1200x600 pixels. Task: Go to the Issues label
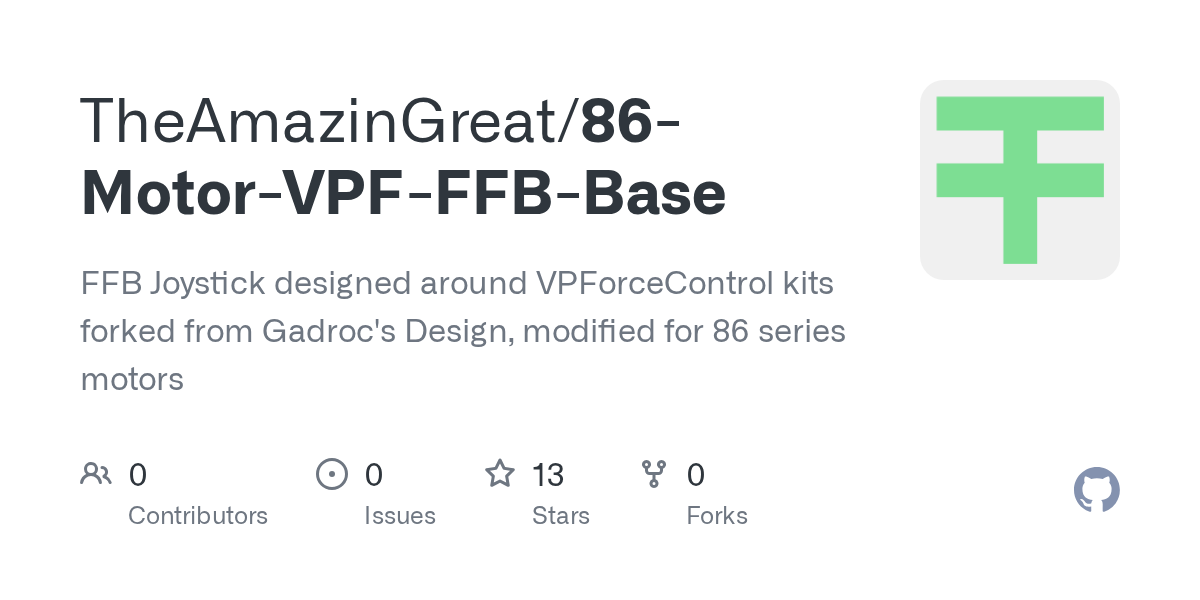coord(400,516)
